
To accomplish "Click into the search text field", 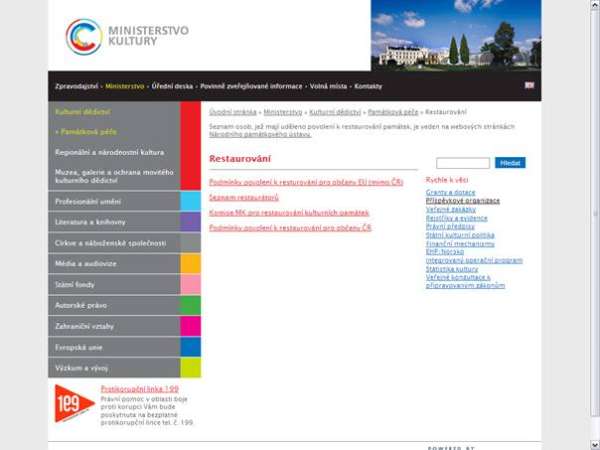I will point(463,163).
